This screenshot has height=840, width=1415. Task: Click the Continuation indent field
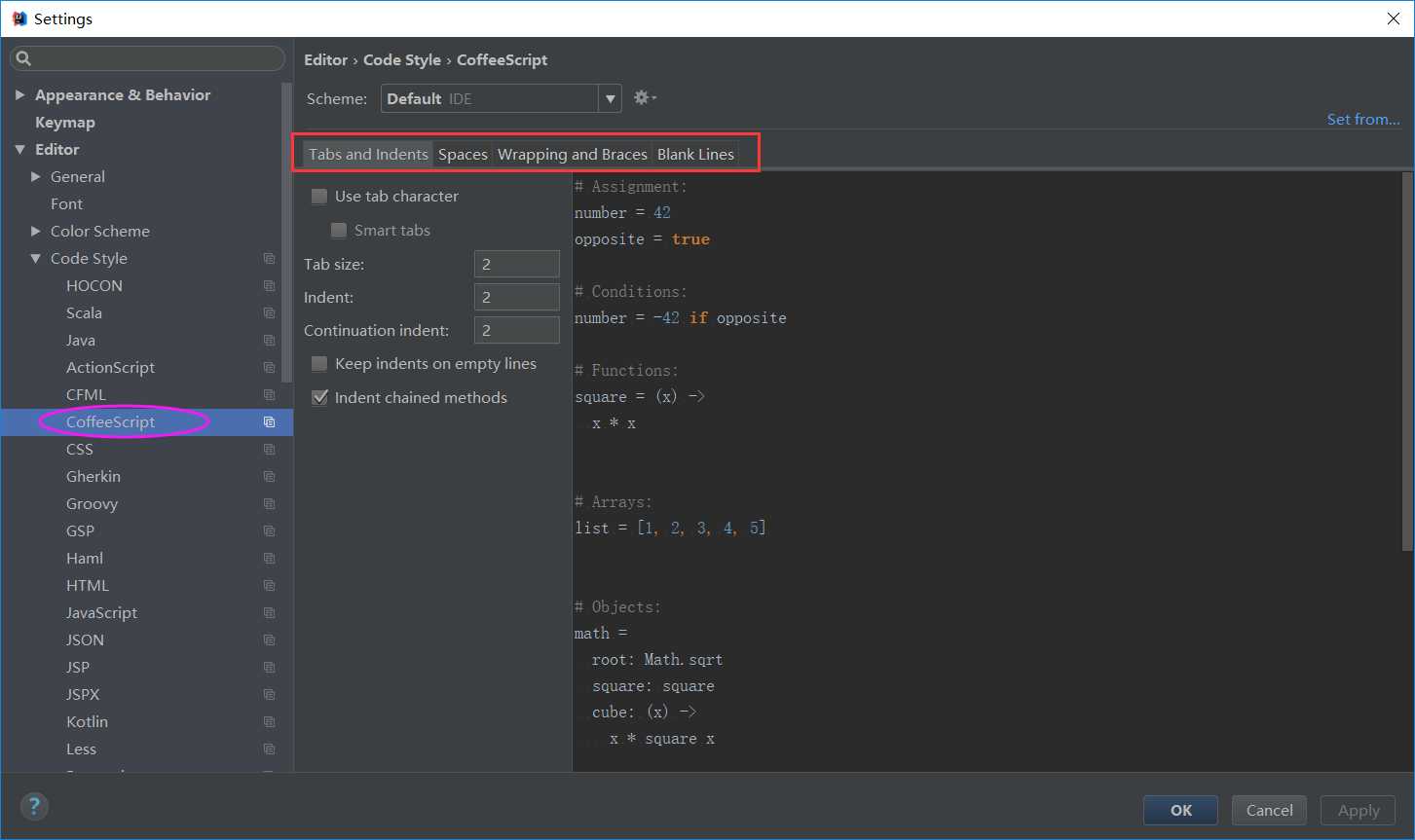pyautogui.click(x=517, y=331)
